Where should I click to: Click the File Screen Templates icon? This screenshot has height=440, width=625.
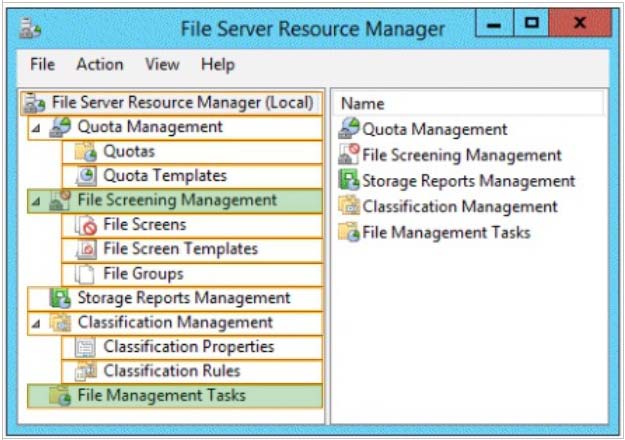(86, 249)
